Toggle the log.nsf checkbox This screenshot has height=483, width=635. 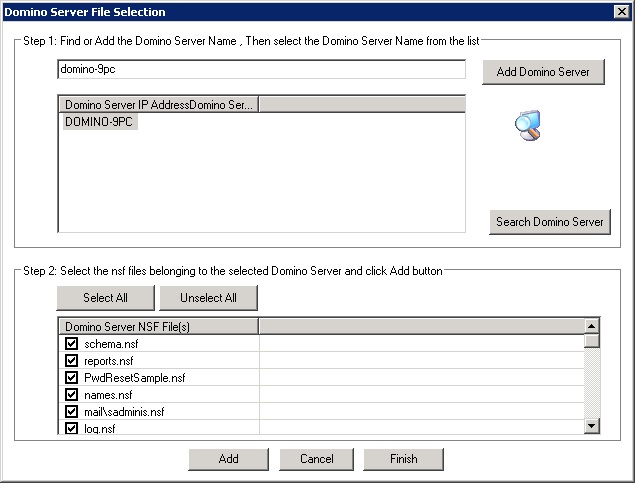71,428
